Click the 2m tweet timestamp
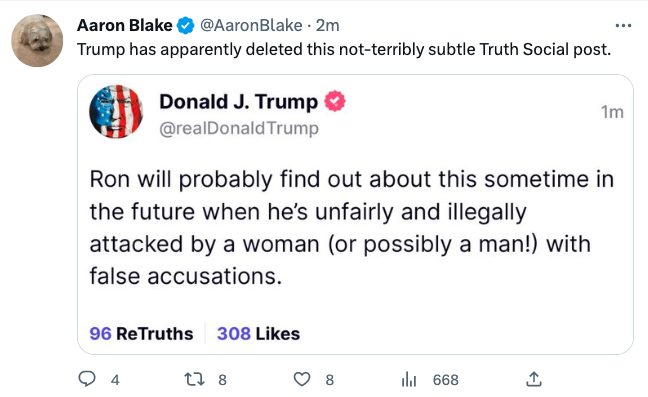 (x=328, y=26)
